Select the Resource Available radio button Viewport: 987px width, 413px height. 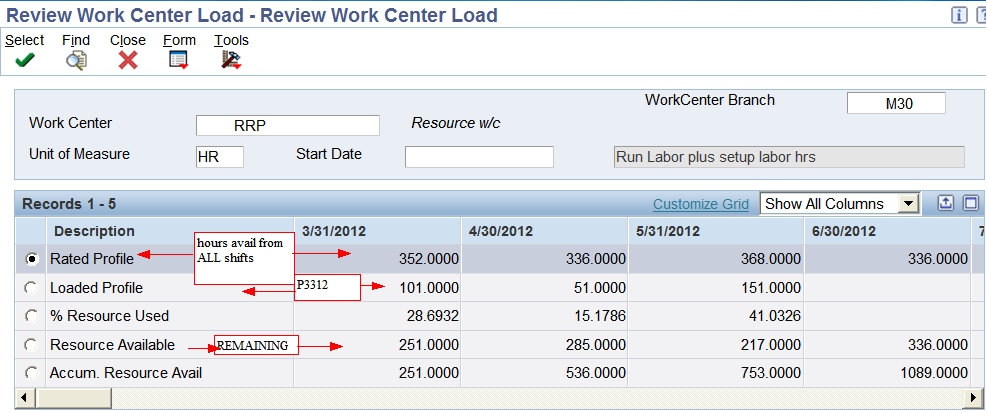[x=31, y=345]
